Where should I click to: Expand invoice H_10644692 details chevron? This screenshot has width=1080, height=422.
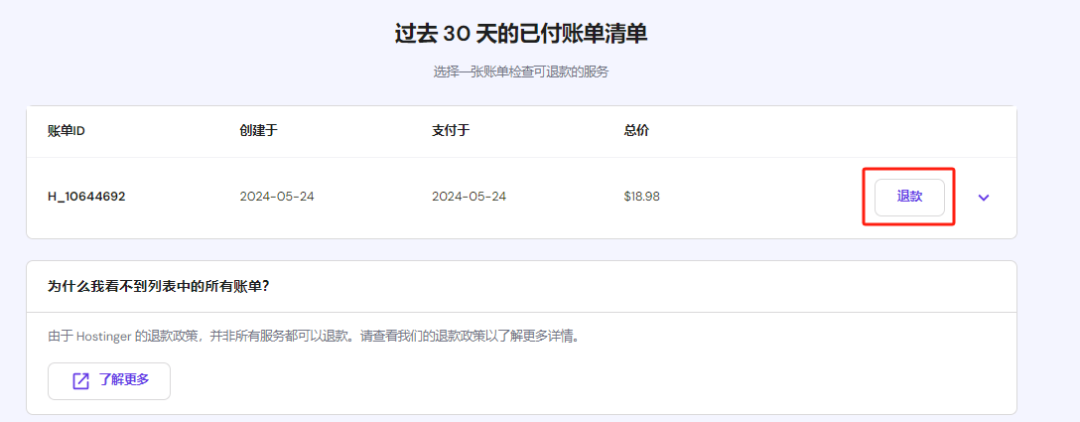tap(983, 197)
